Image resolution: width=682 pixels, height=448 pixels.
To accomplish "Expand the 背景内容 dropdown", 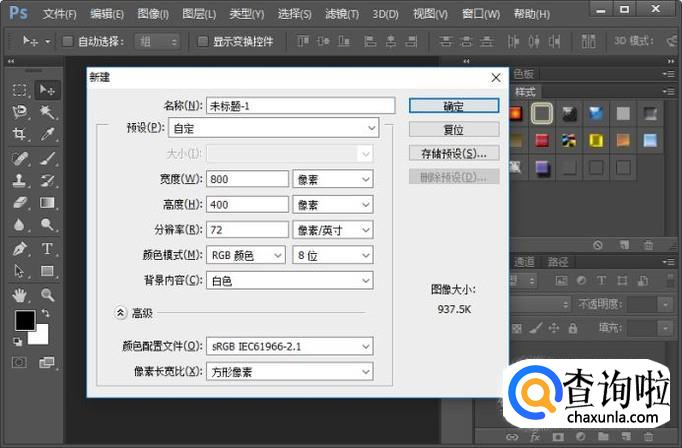I will (290, 281).
